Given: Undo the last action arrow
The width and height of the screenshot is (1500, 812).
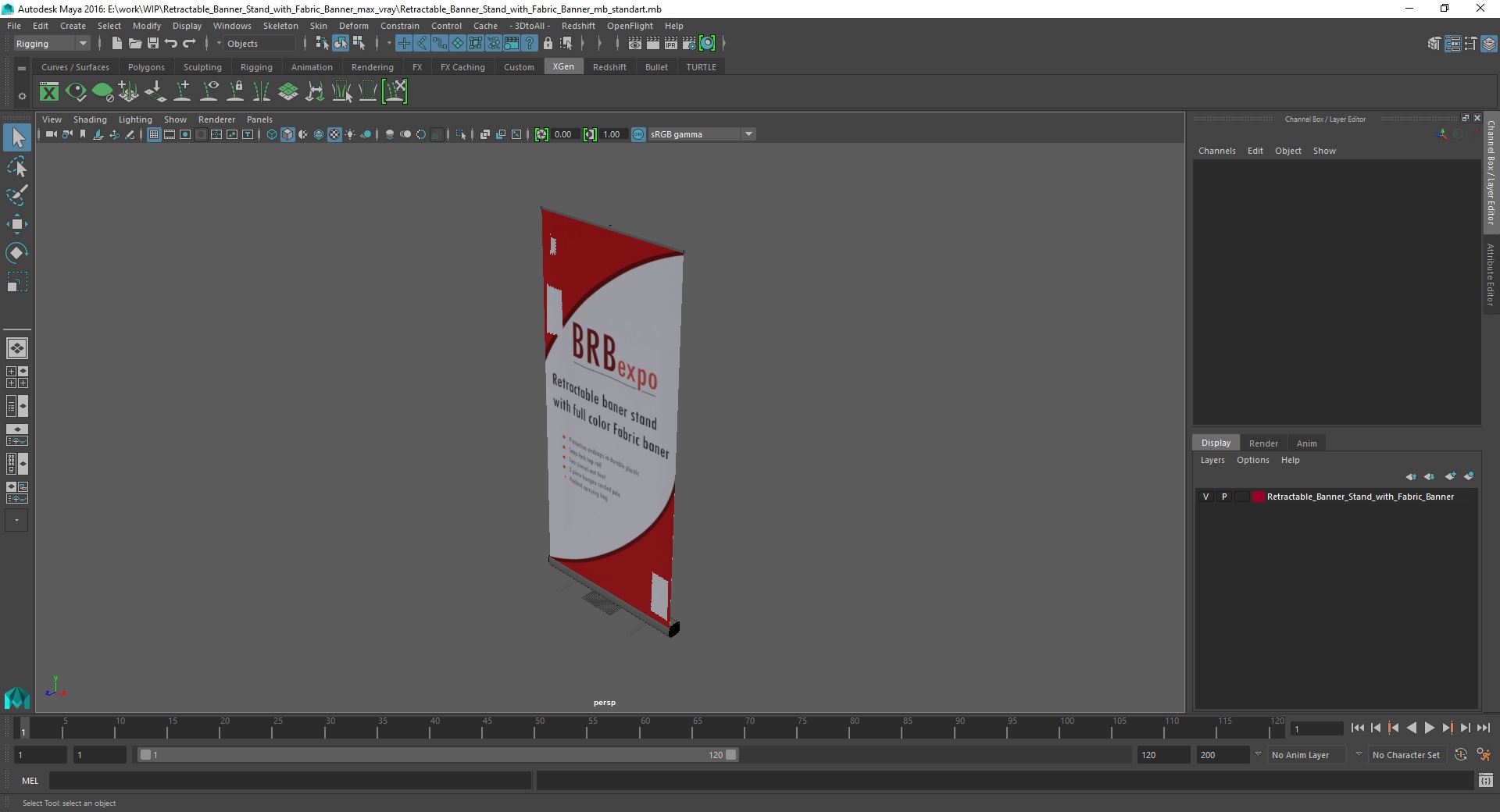Looking at the screenshot, I should click(171, 44).
